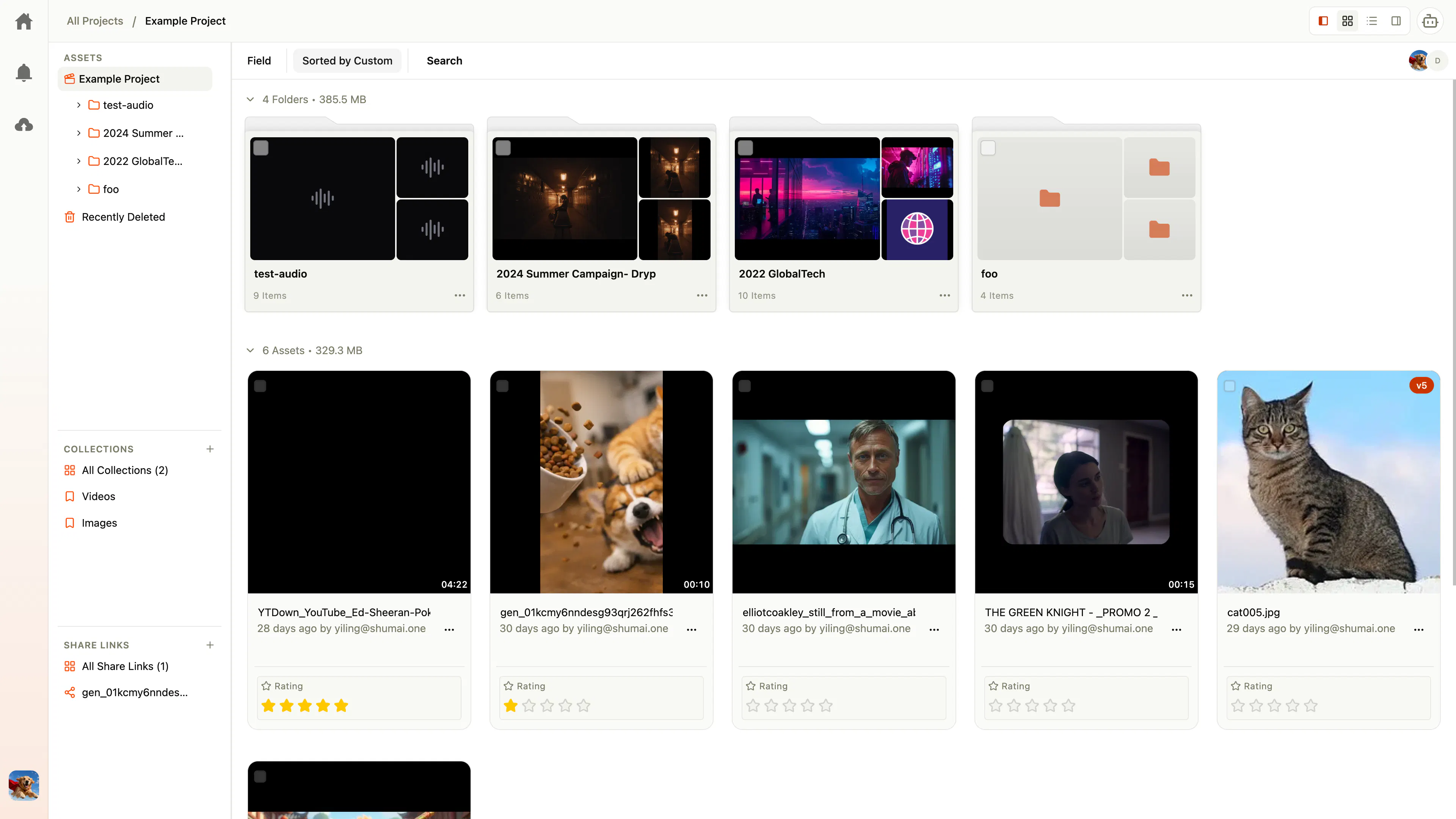Click the v5 version badge on cat005.jpg

[1421, 386]
